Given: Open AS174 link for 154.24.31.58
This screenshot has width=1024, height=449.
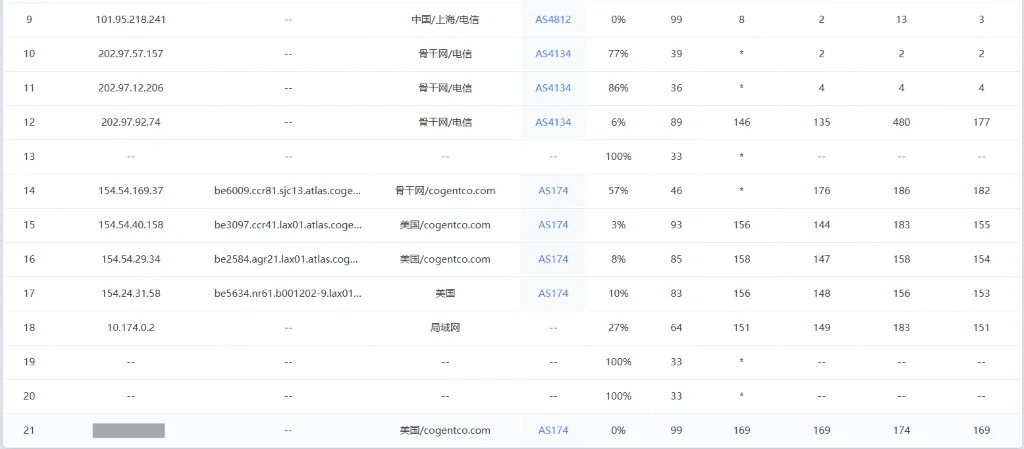Looking at the screenshot, I should pyautogui.click(x=553, y=293).
